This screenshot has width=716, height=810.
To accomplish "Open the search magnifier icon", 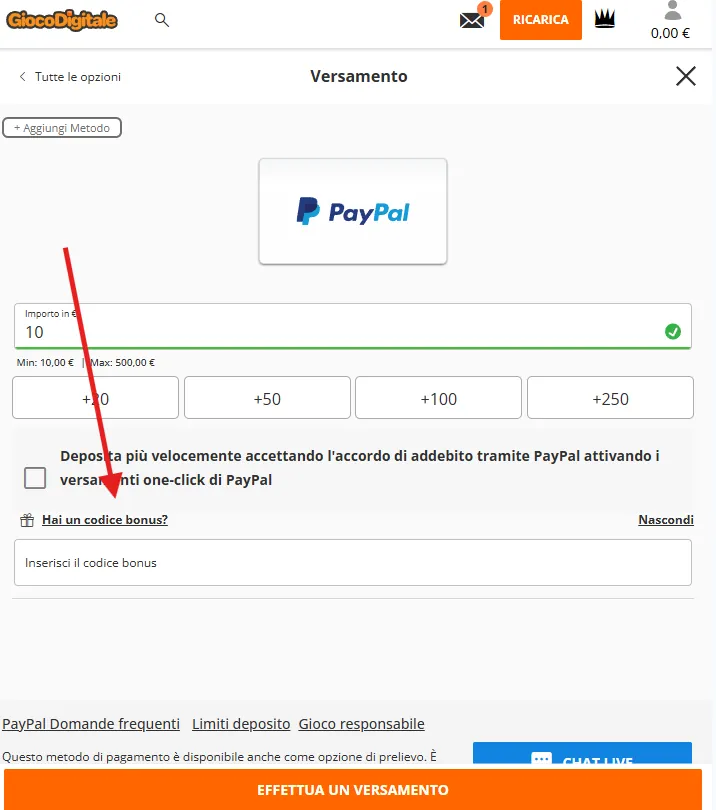I will click(162, 20).
